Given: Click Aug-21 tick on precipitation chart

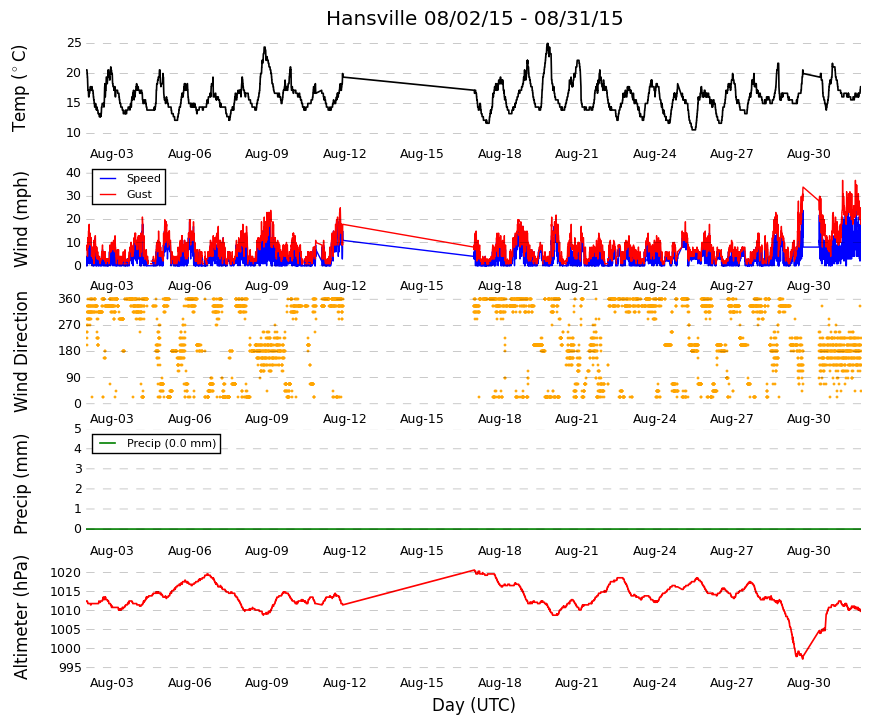Looking at the screenshot, I should [x=577, y=551].
